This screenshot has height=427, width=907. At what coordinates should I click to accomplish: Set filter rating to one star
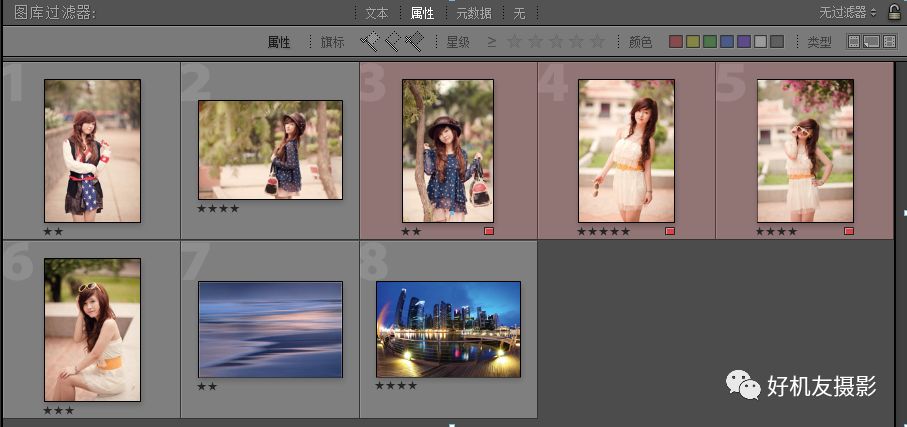tap(514, 42)
